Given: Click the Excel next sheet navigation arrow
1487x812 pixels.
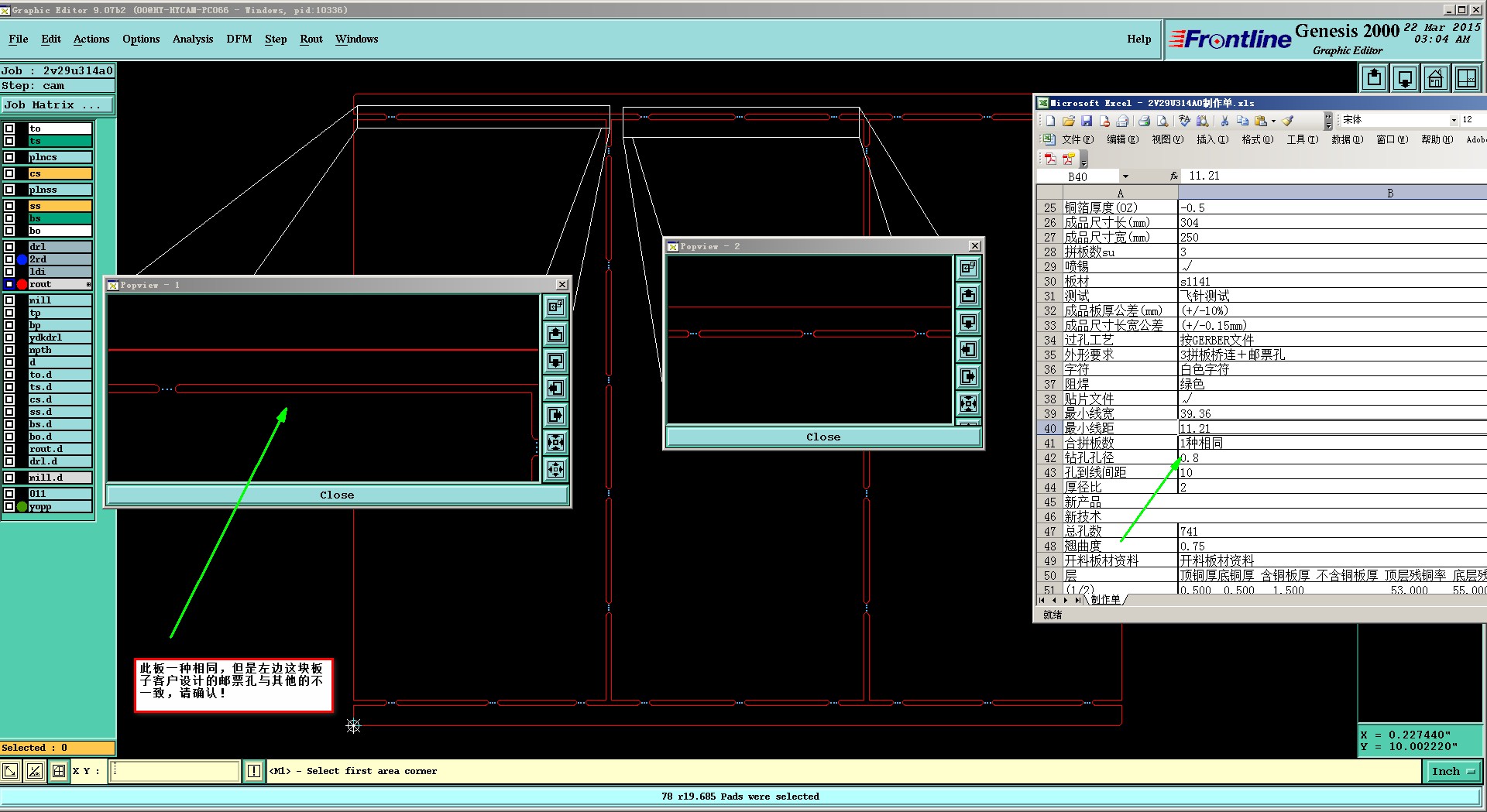Looking at the screenshot, I should pos(1066,600).
